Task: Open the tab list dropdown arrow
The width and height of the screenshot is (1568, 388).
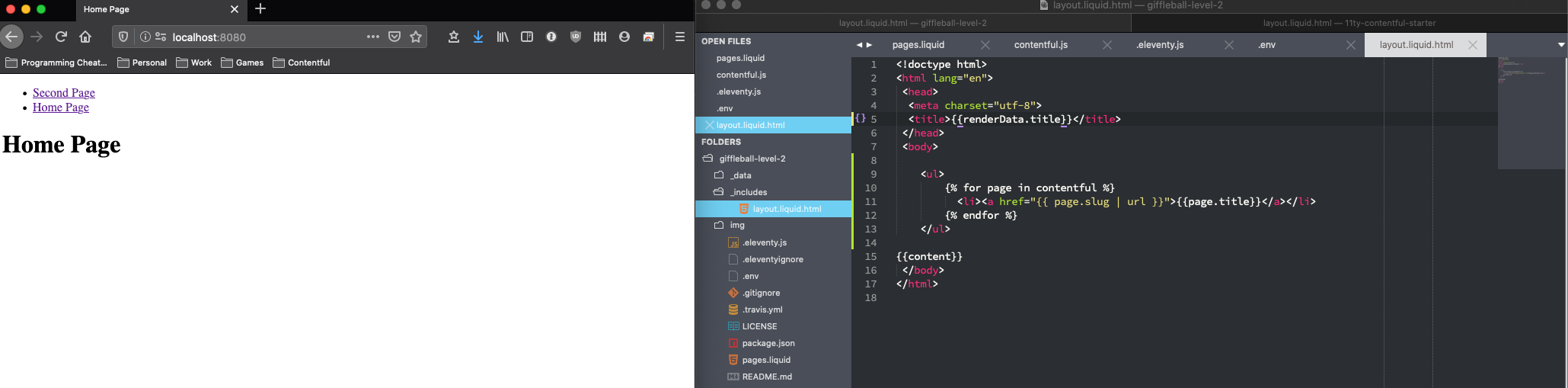Action: click(1560, 45)
